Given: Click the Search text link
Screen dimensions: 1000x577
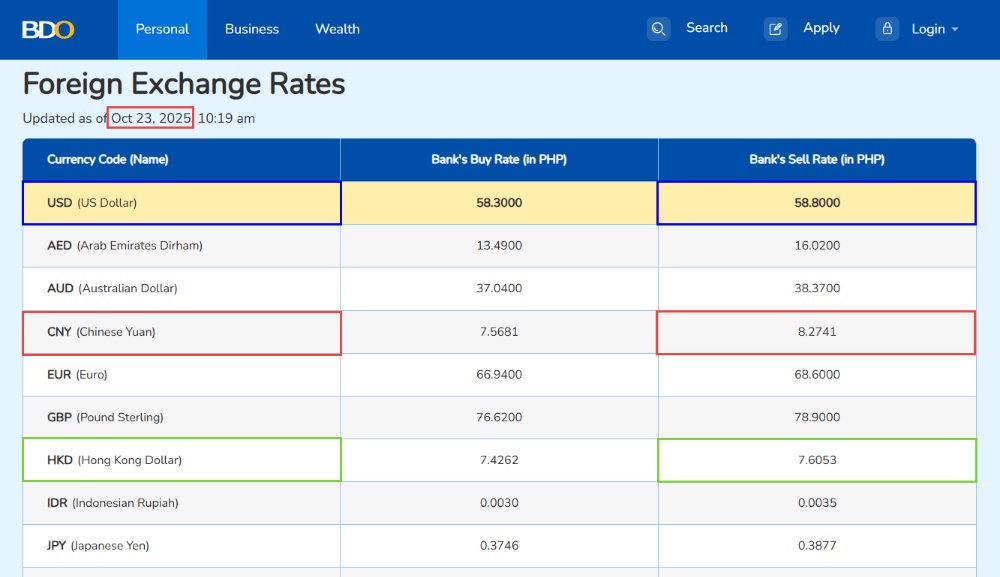Looking at the screenshot, I should [706, 28].
